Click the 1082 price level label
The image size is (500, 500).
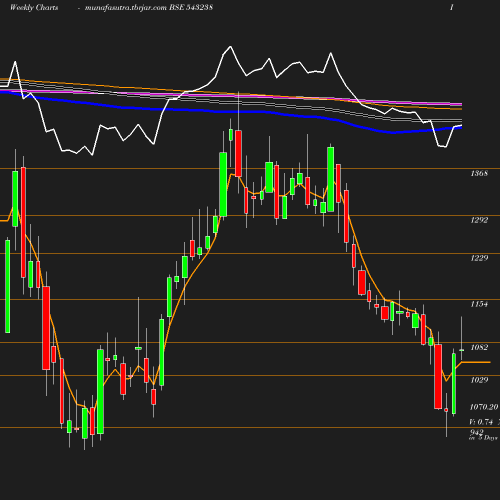tap(479, 347)
